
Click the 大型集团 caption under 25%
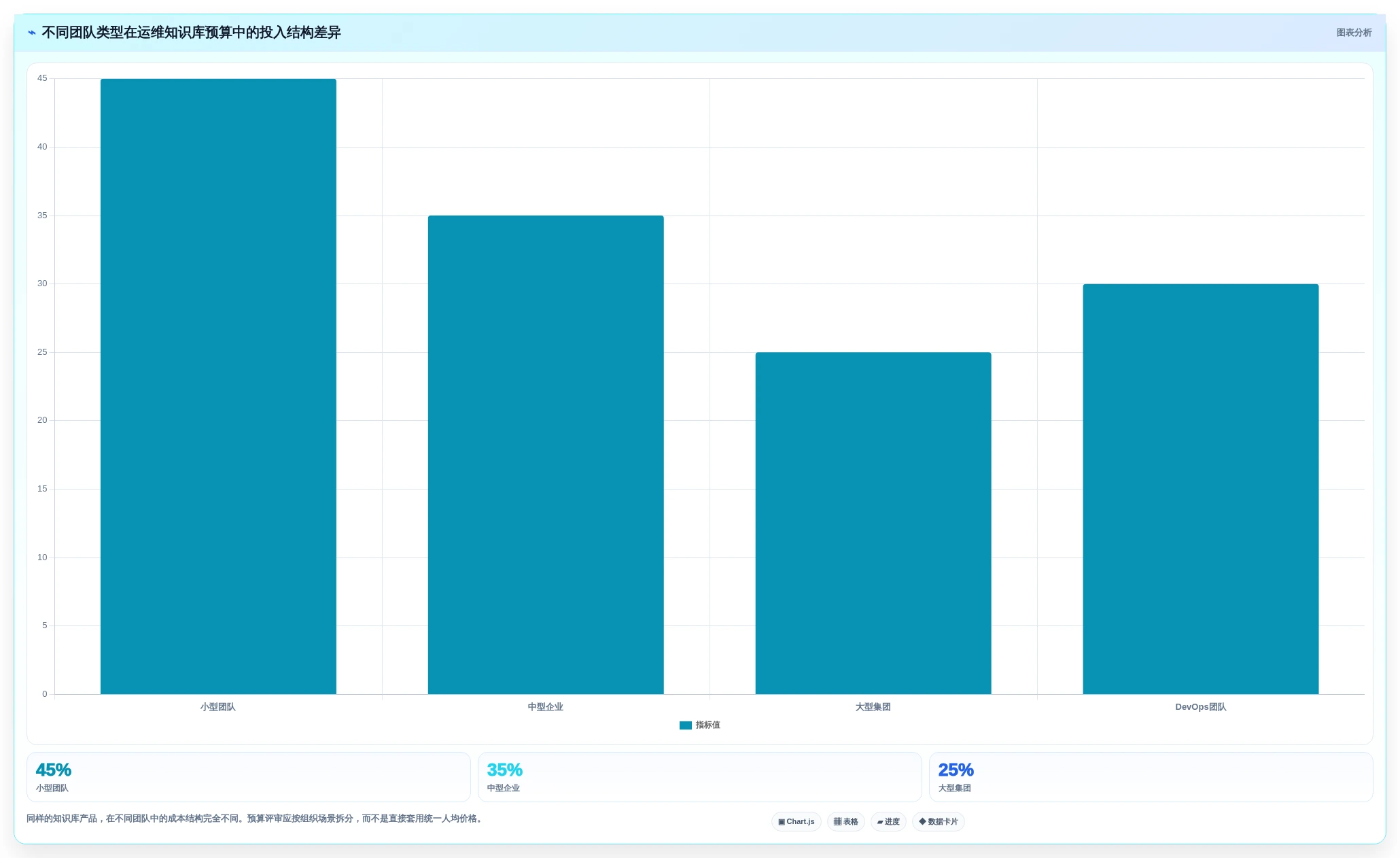click(955, 789)
